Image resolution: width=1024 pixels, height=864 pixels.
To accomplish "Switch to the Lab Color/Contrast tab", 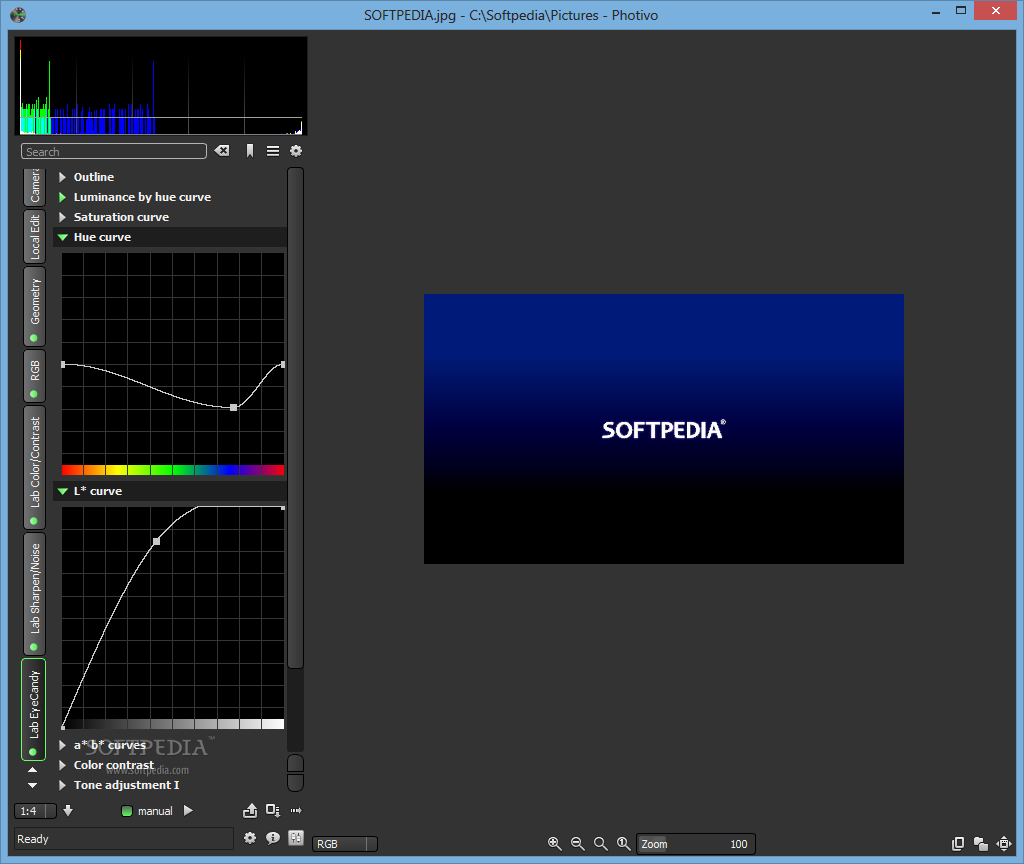I will click(x=34, y=467).
